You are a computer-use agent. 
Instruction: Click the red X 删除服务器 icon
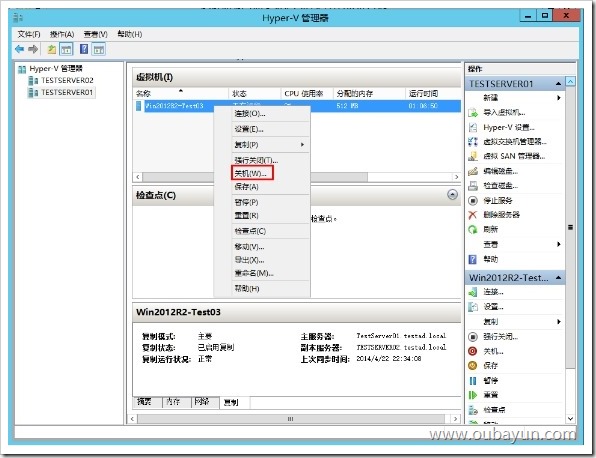(x=473, y=215)
